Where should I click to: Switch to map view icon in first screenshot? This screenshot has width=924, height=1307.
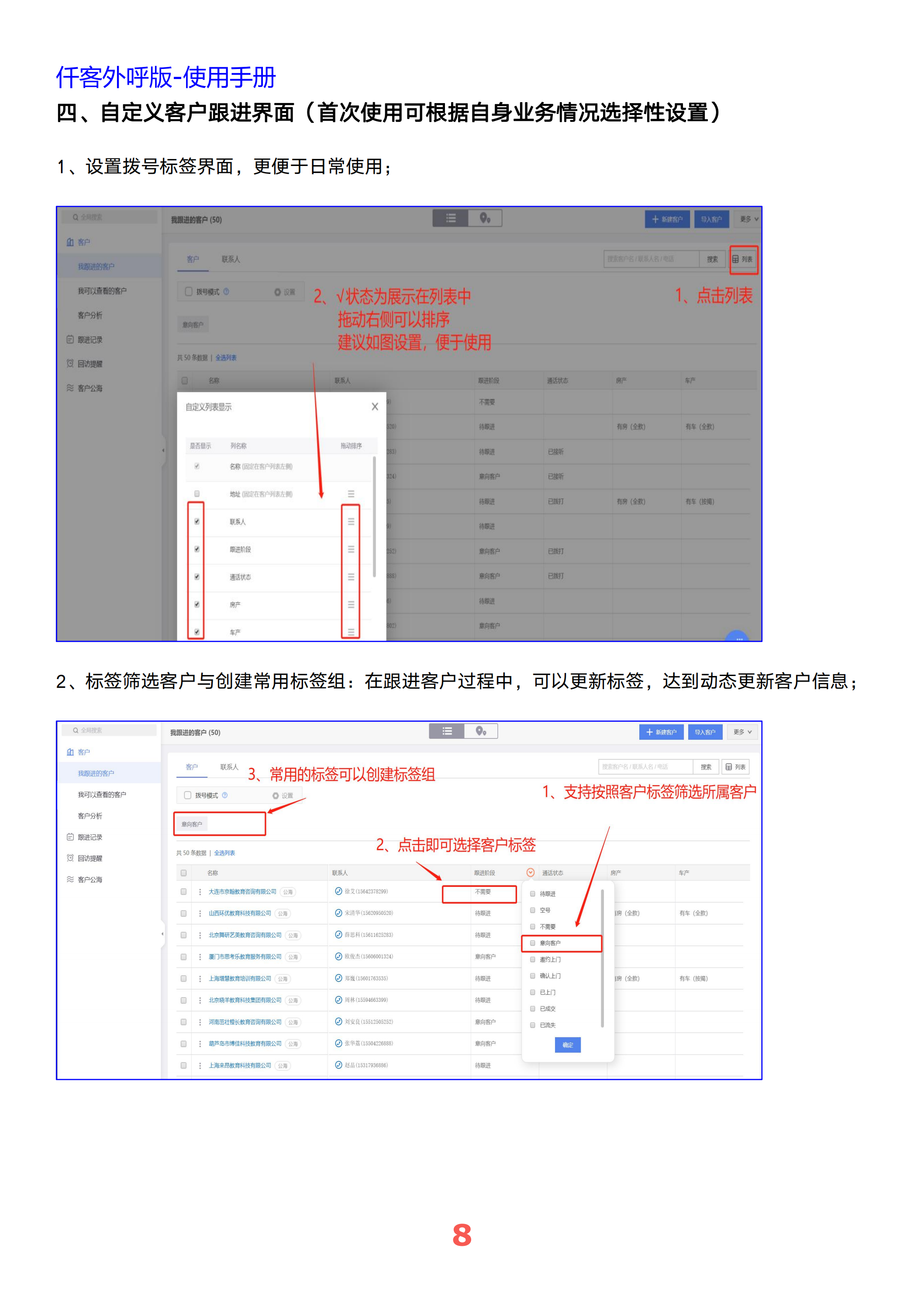tap(485, 218)
